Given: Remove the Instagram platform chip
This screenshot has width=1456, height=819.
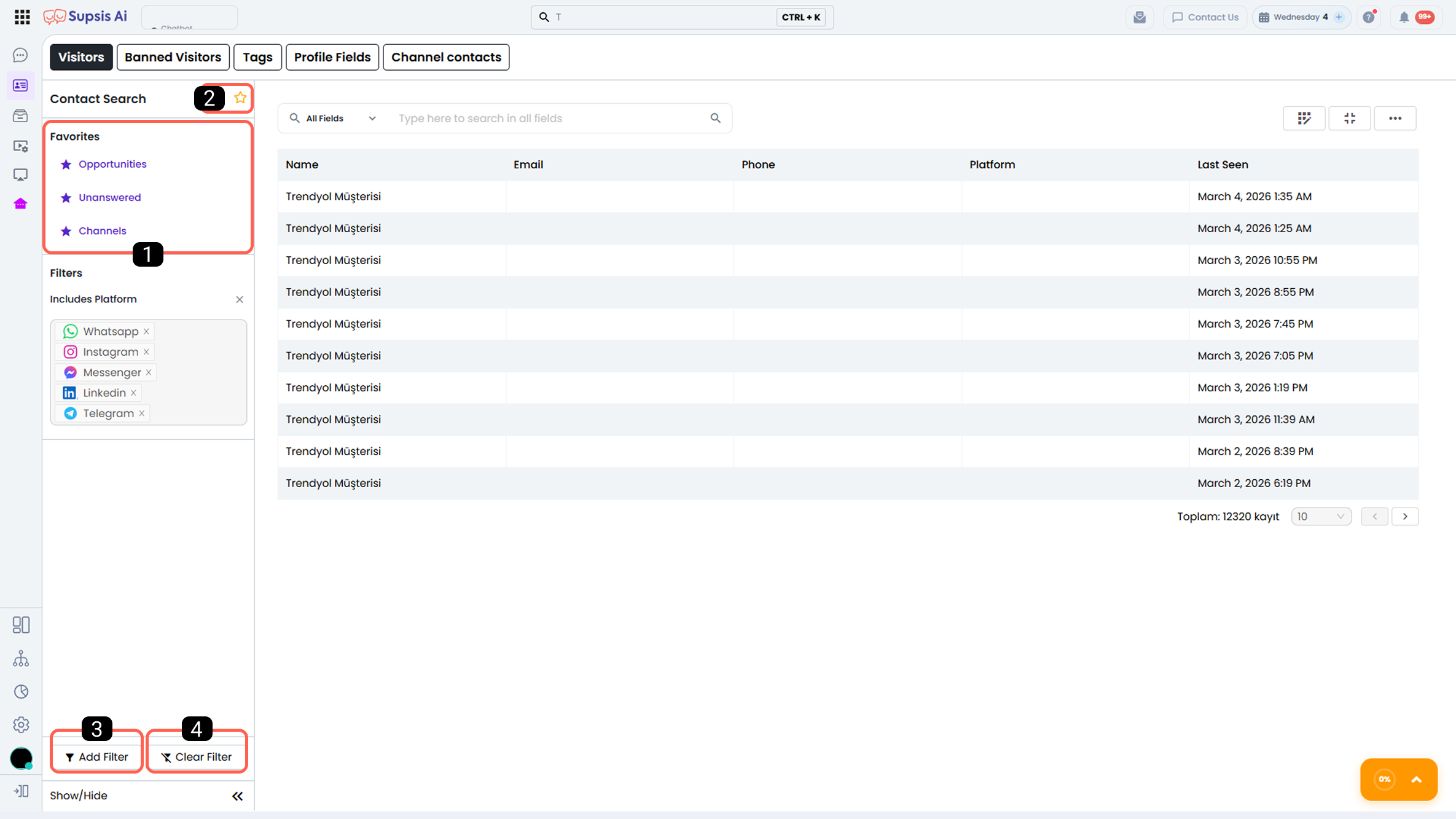Looking at the screenshot, I should (146, 352).
